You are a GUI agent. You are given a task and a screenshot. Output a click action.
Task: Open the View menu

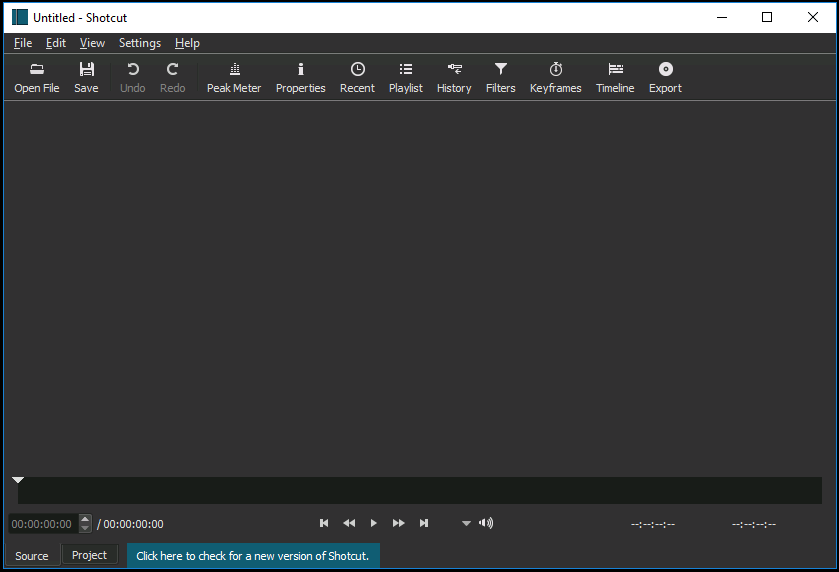coord(92,43)
